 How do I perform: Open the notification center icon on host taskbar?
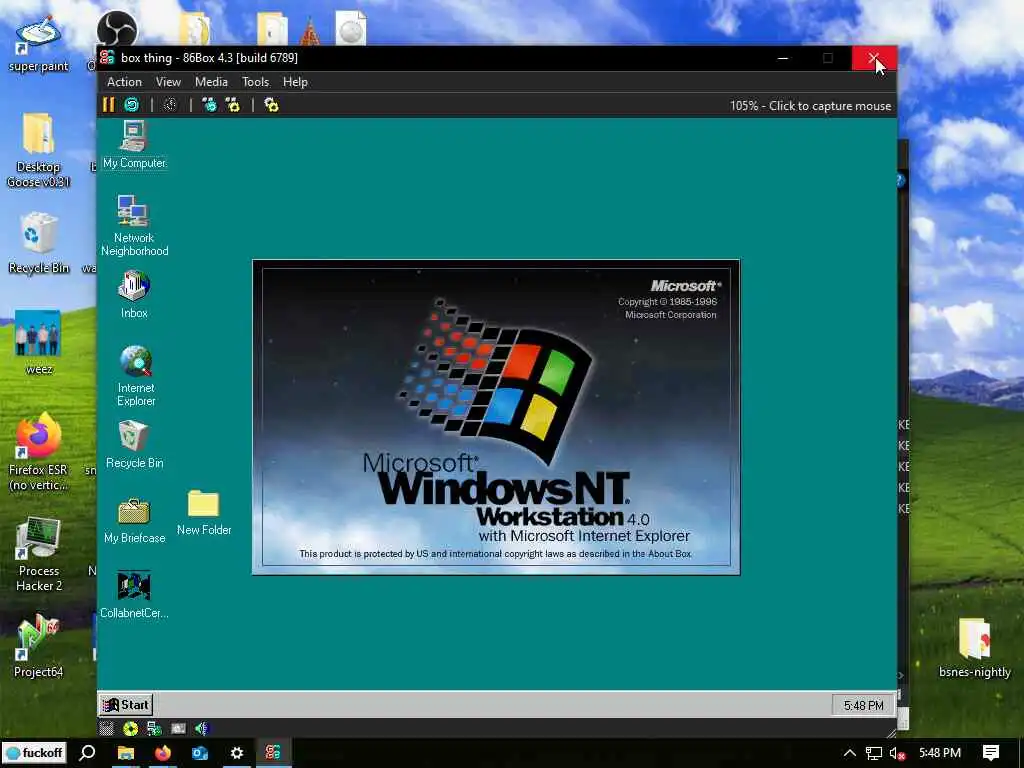[991, 753]
